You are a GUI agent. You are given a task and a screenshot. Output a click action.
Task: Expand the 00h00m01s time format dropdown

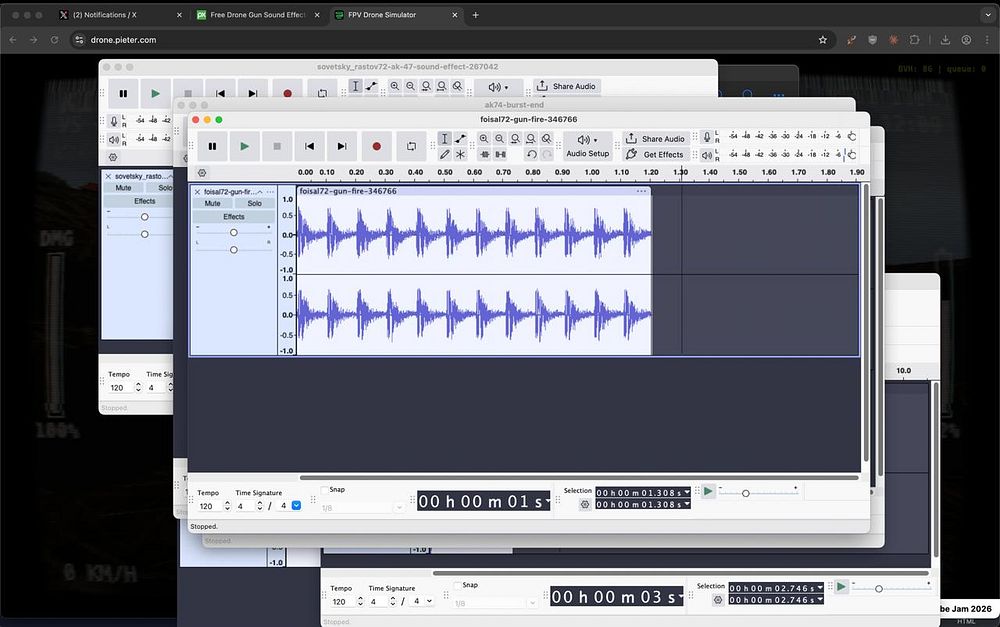[546, 502]
